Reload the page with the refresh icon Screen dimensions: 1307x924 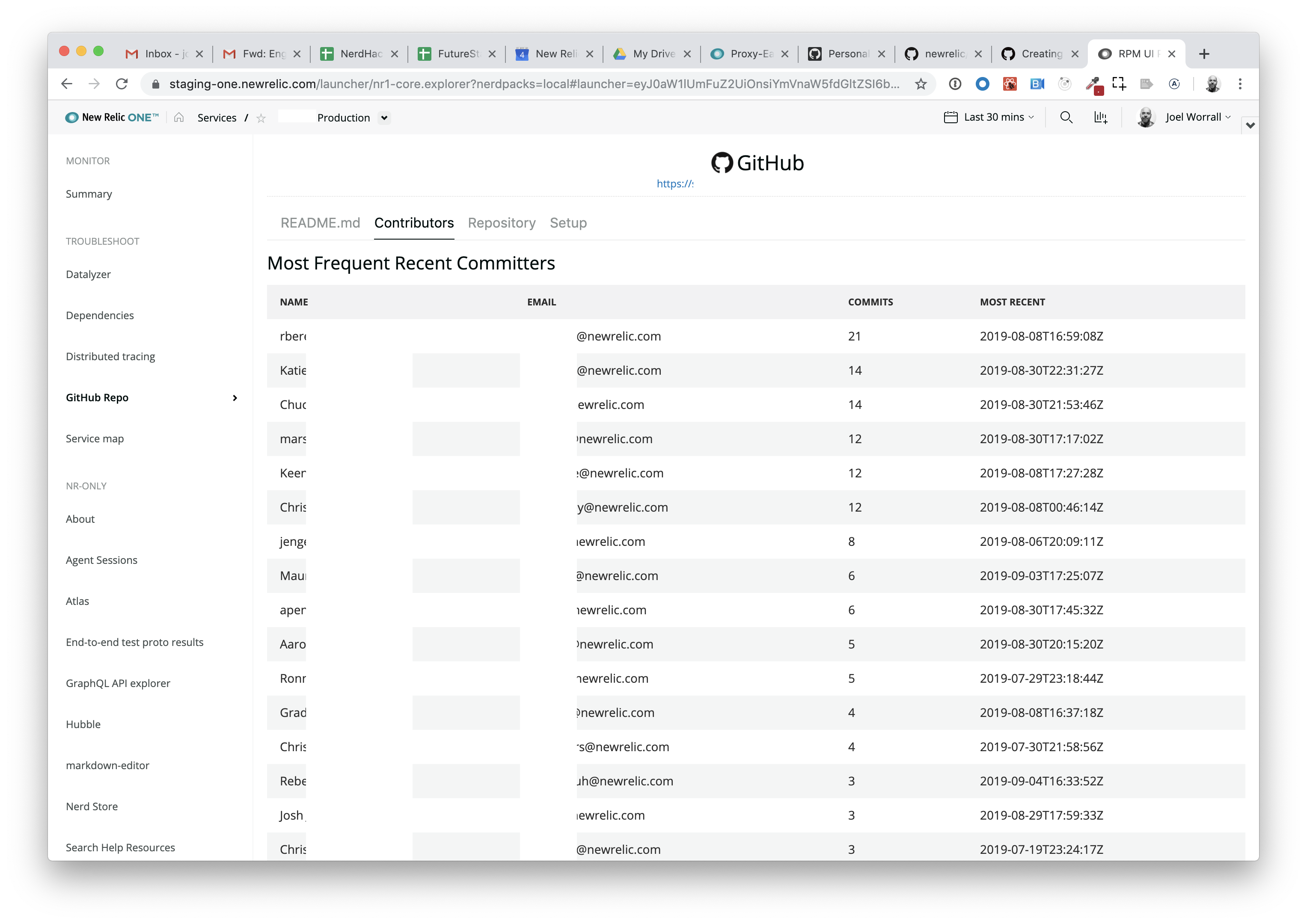click(x=122, y=84)
